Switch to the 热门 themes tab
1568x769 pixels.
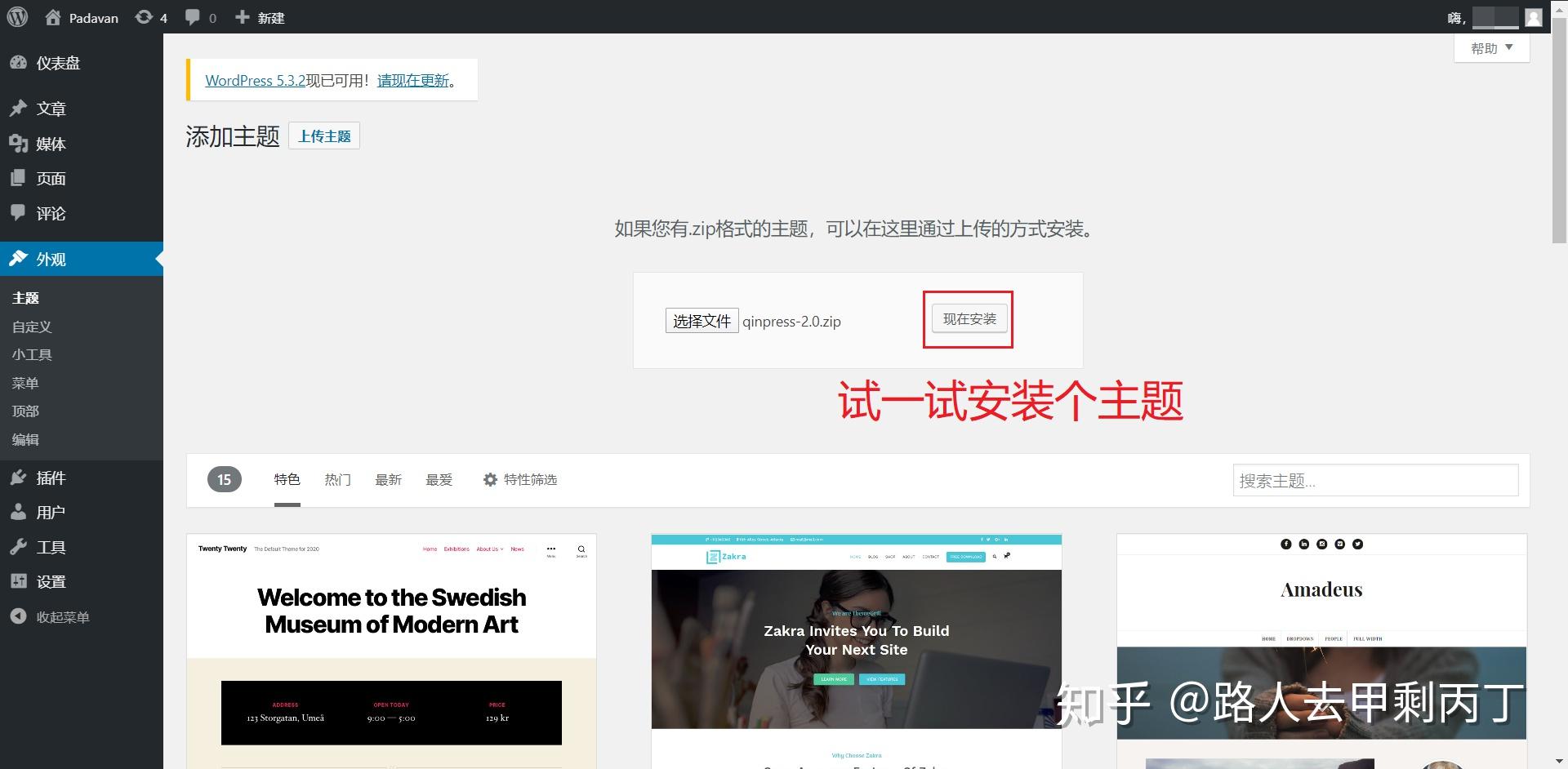coord(337,479)
